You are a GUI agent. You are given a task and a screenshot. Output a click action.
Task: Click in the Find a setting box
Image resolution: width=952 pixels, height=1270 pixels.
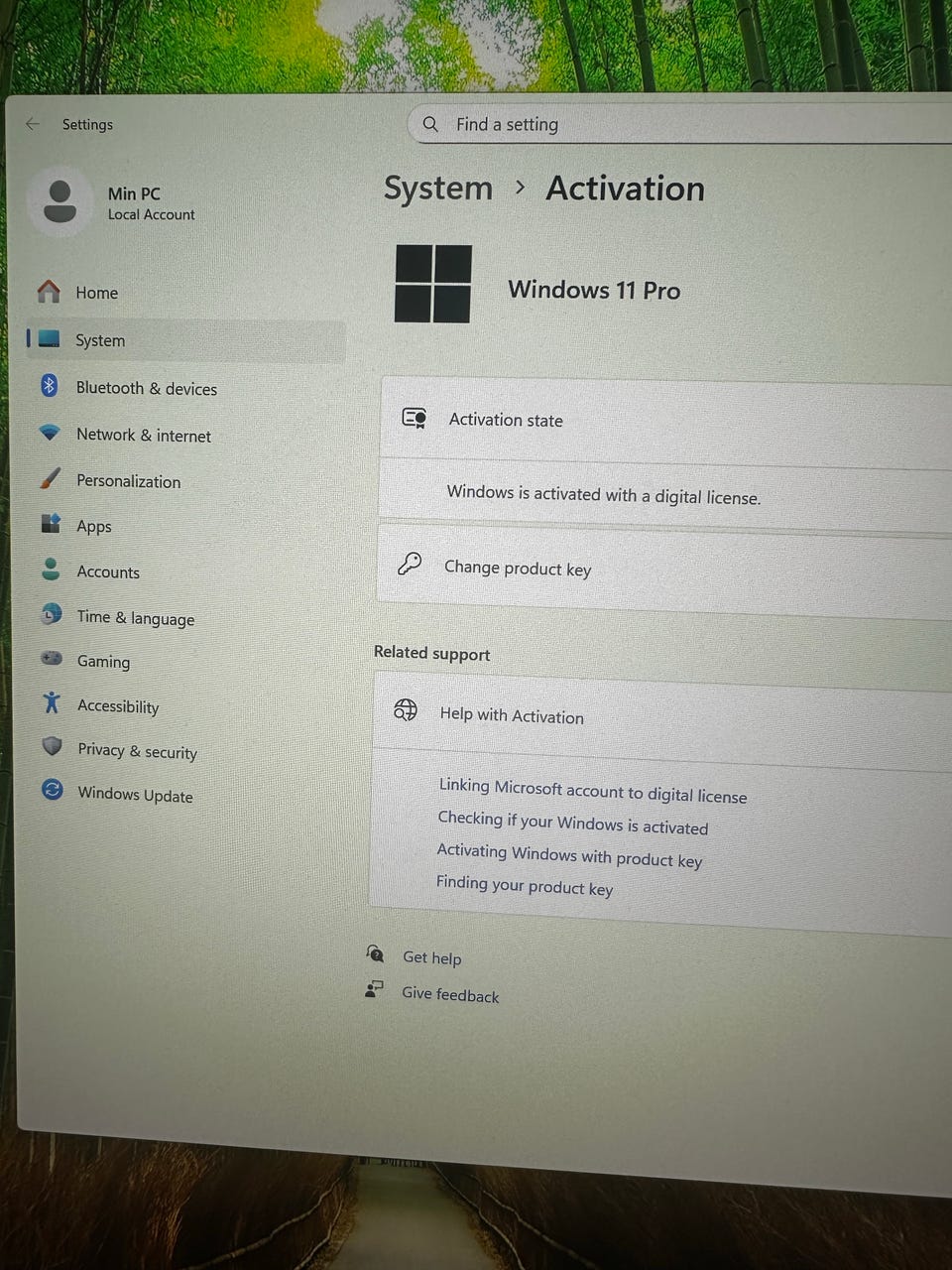click(x=680, y=125)
